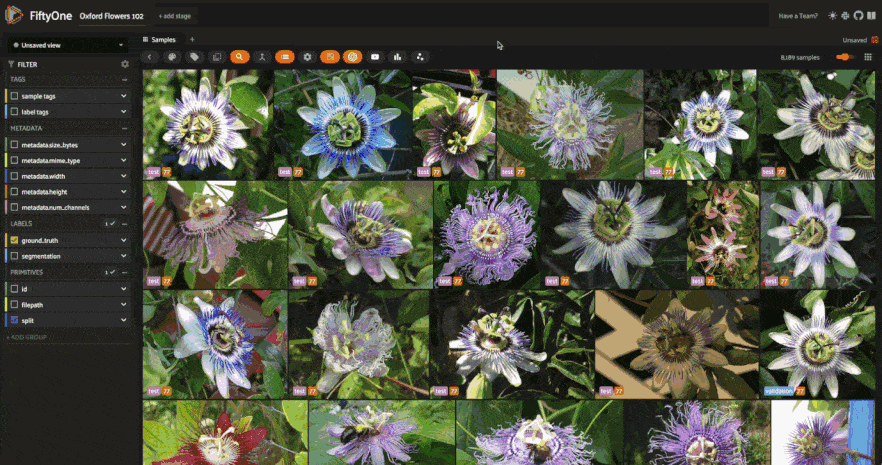The height and width of the screenshot is (465, 882).
Task: Enable the ground_truth label checkbox
Action: (x=15, y=241)
